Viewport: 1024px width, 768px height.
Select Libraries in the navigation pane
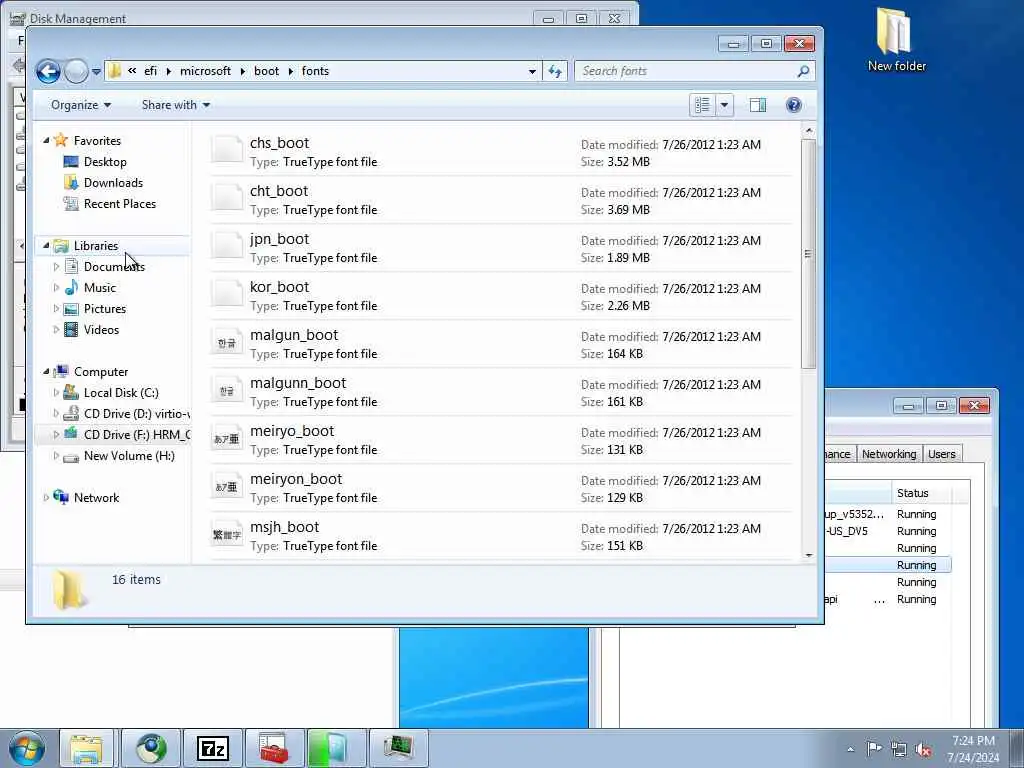(x=95, y=246)
